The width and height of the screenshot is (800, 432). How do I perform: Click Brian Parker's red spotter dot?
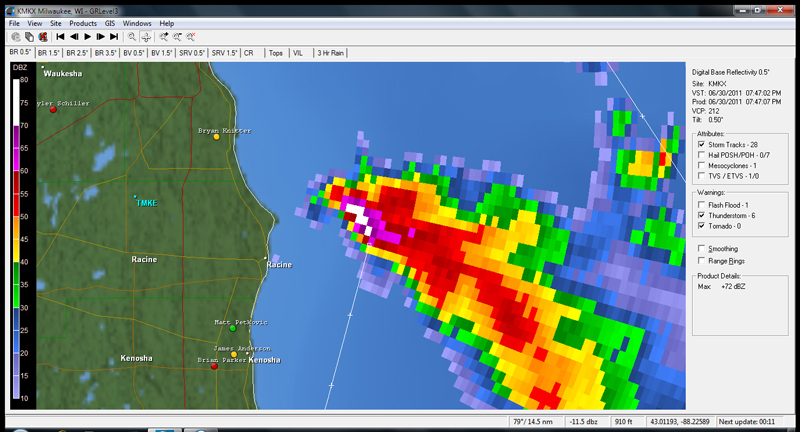click(x=214, y=366)
